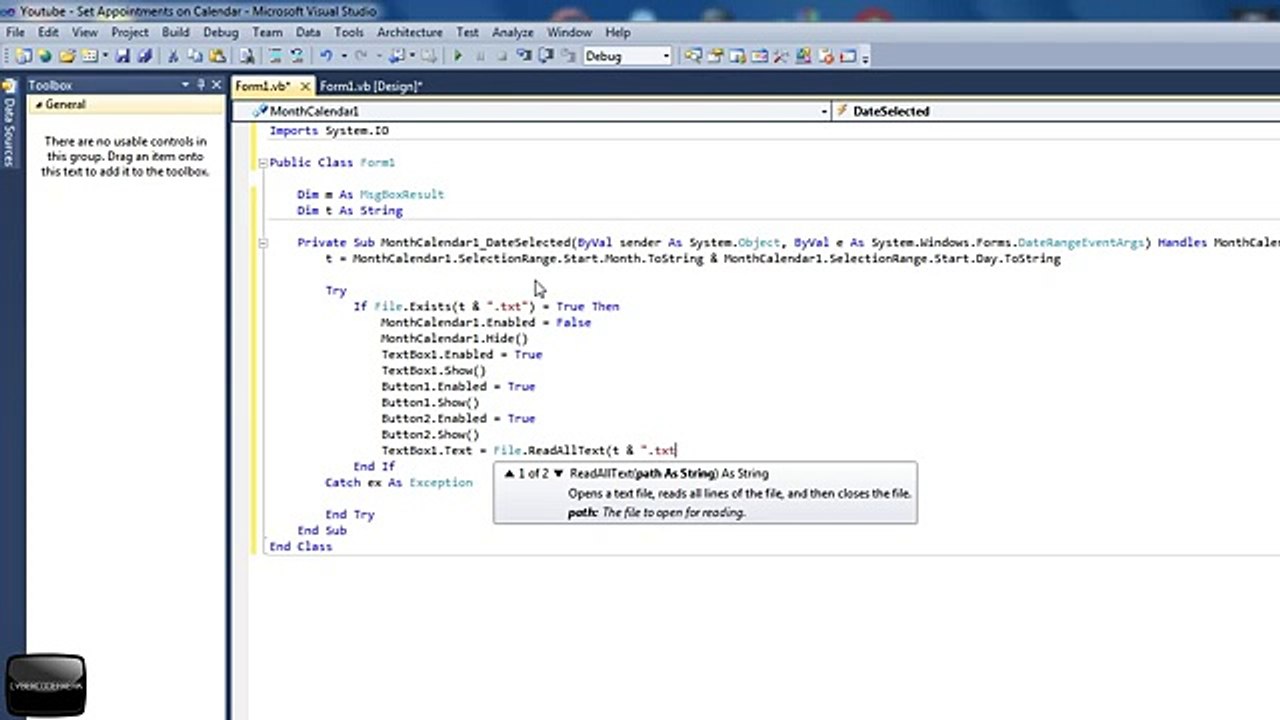The height and width of the screenshot is (720, 1280).
Task: Click the 'TextBox1.Enabled = True' code line
Action: point(462,354)
